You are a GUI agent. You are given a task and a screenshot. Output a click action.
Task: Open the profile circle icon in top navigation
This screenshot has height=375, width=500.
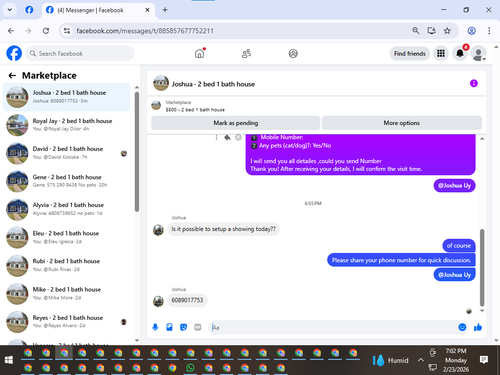pyautogui.click(x=293, y=53)
